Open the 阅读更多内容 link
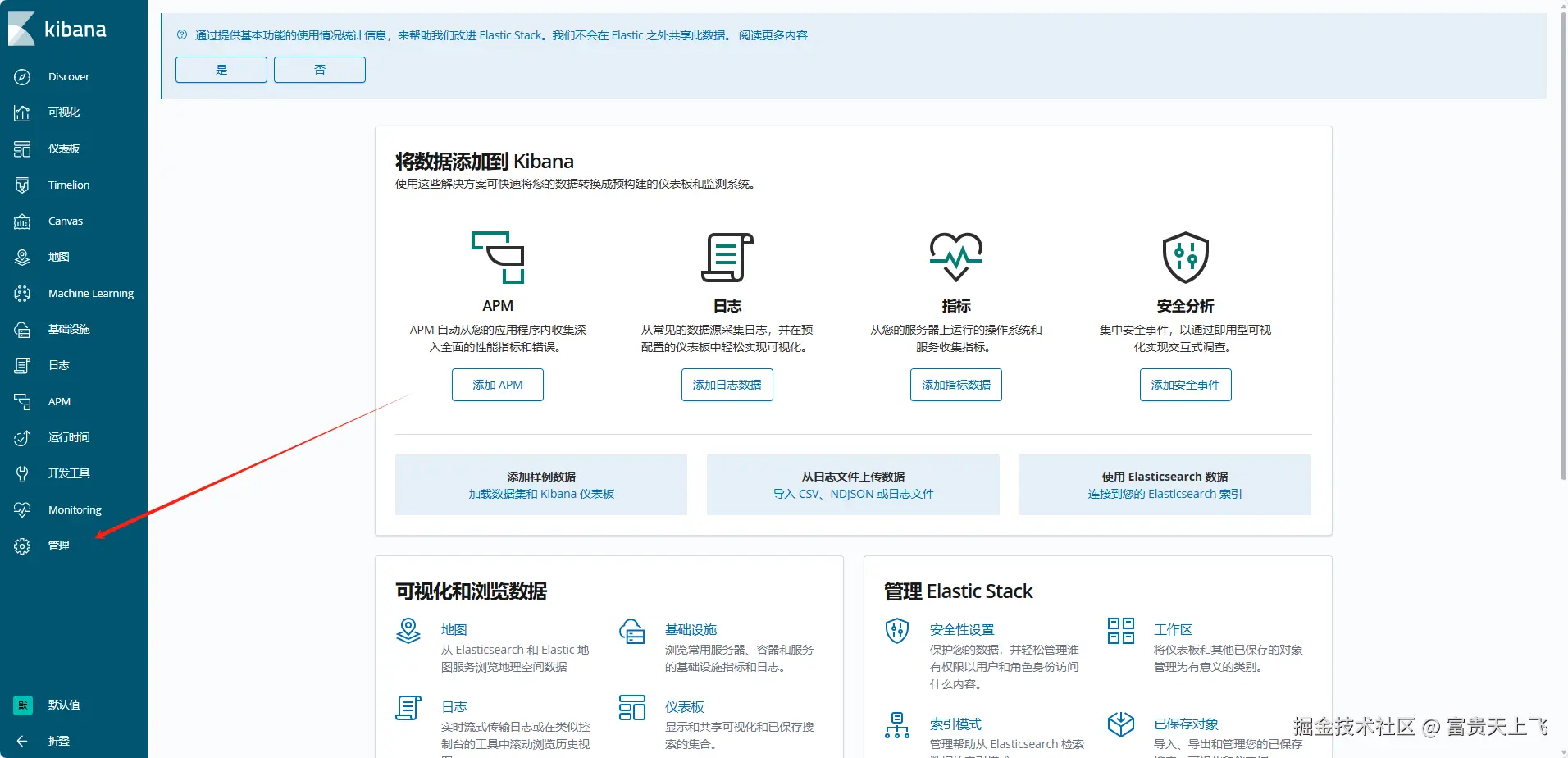Viewport: 1568px width, 758px height. point(773,35)
